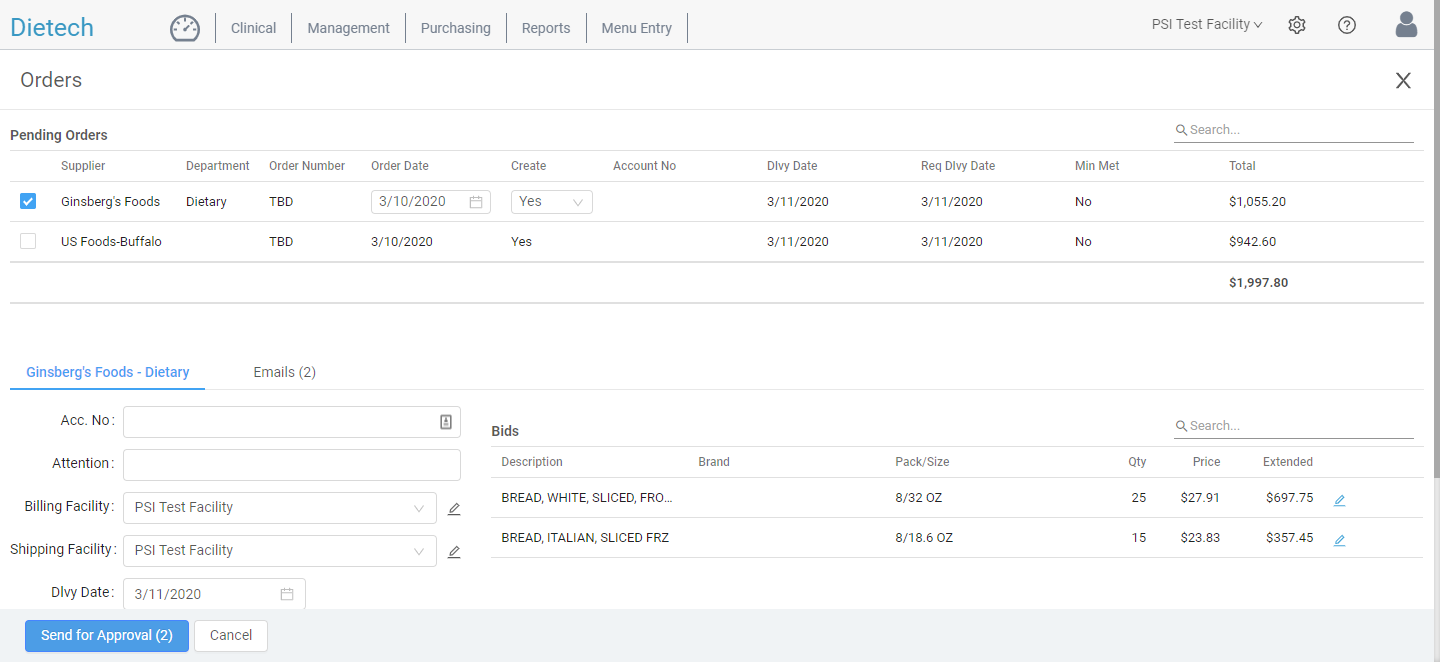Image resolution: width=1440 pixels, height=662 pixels.
Task: Open the Billing Facility dropdown
Action: pyautogui.click(x=280, y=508)
